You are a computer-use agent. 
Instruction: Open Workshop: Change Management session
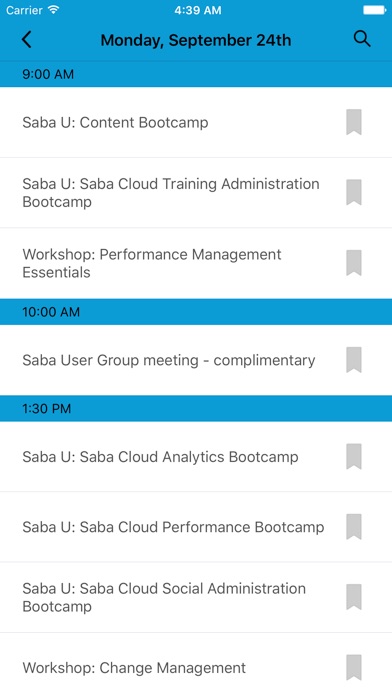pyautogui.click(x=196, y=664)
